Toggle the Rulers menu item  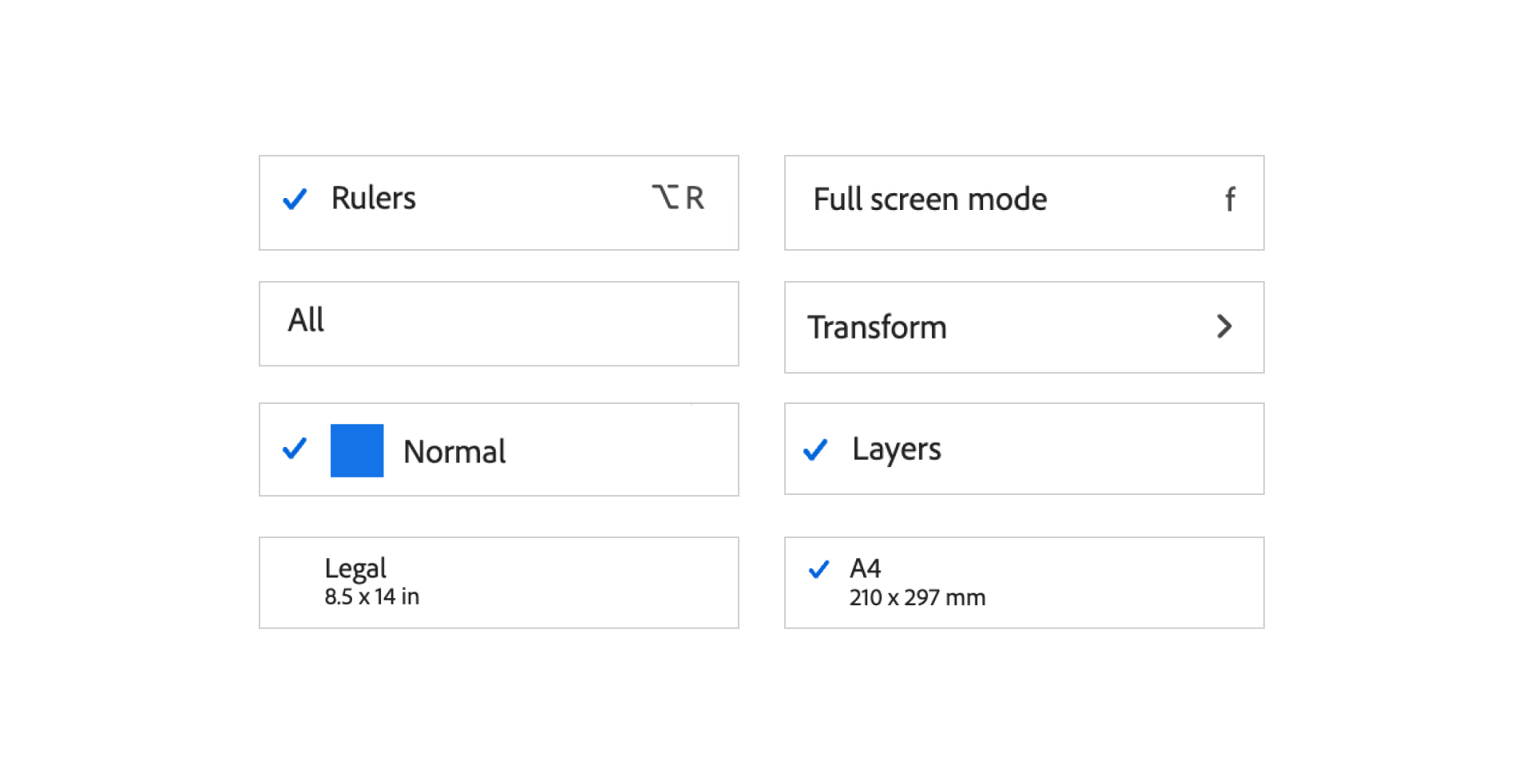[x=497, y=203]
